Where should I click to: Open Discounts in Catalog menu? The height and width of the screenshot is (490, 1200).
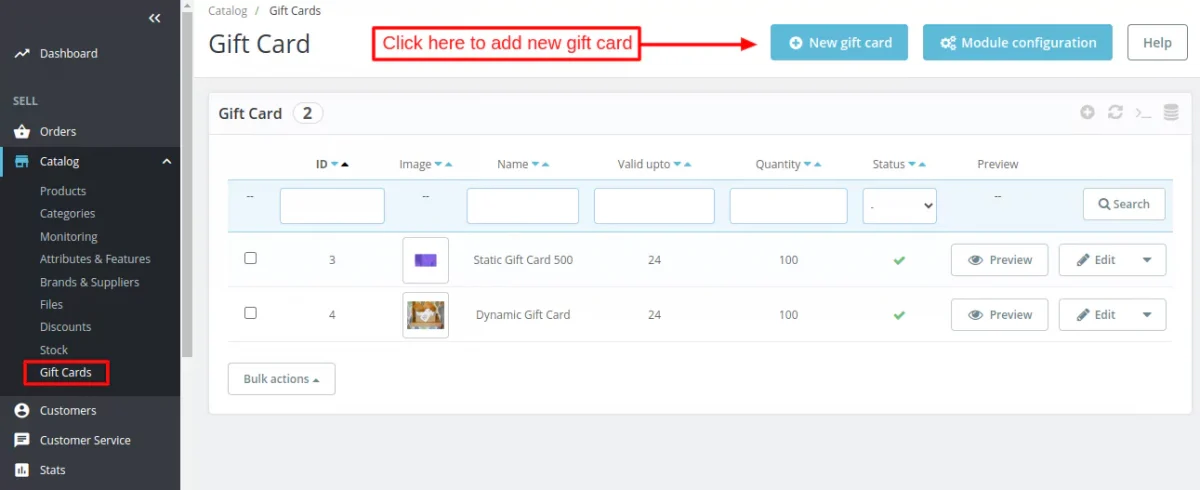pyautogui.click(x=65, y=327)
